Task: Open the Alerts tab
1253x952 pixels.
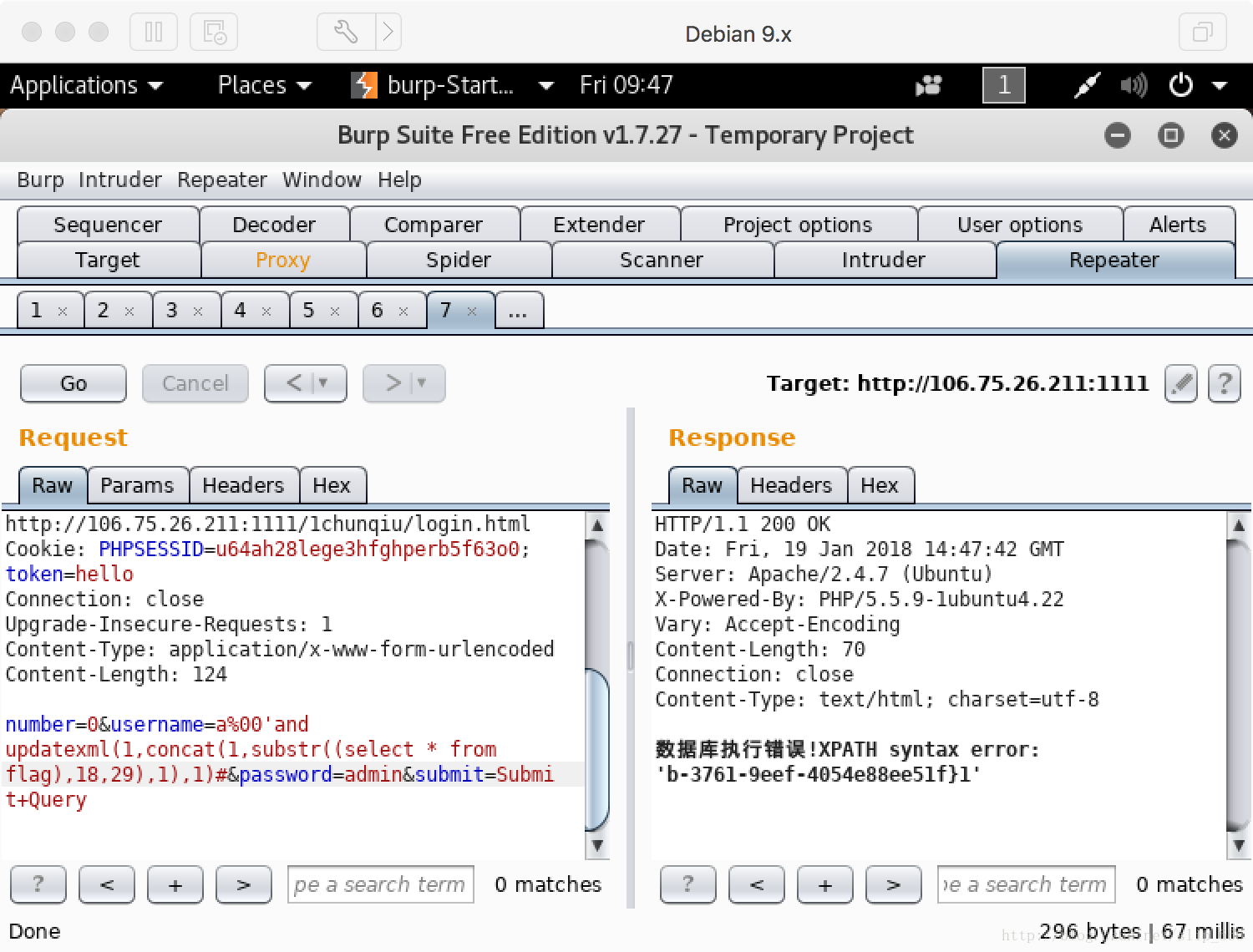Action: [x=1178, y=225]
